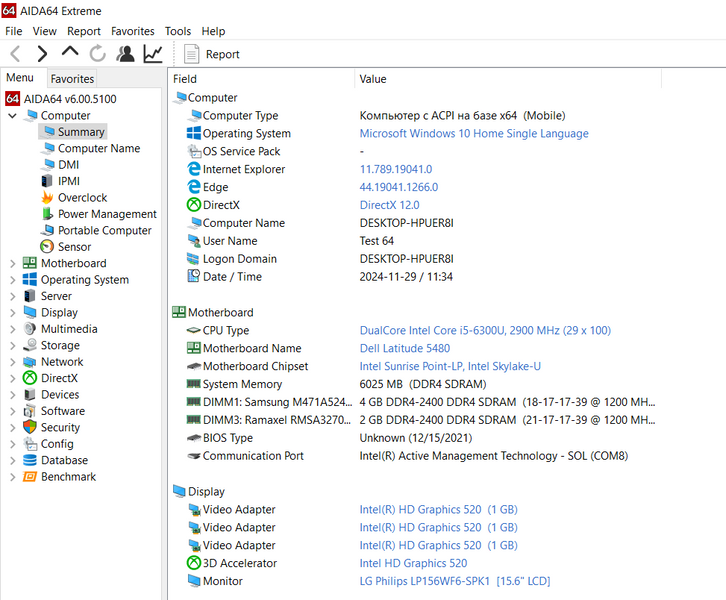The height and width of the screenshot is (600, 726).
Task: Open the Intel HD Graphics 520 3D Accelerator link
Action: 413,563
